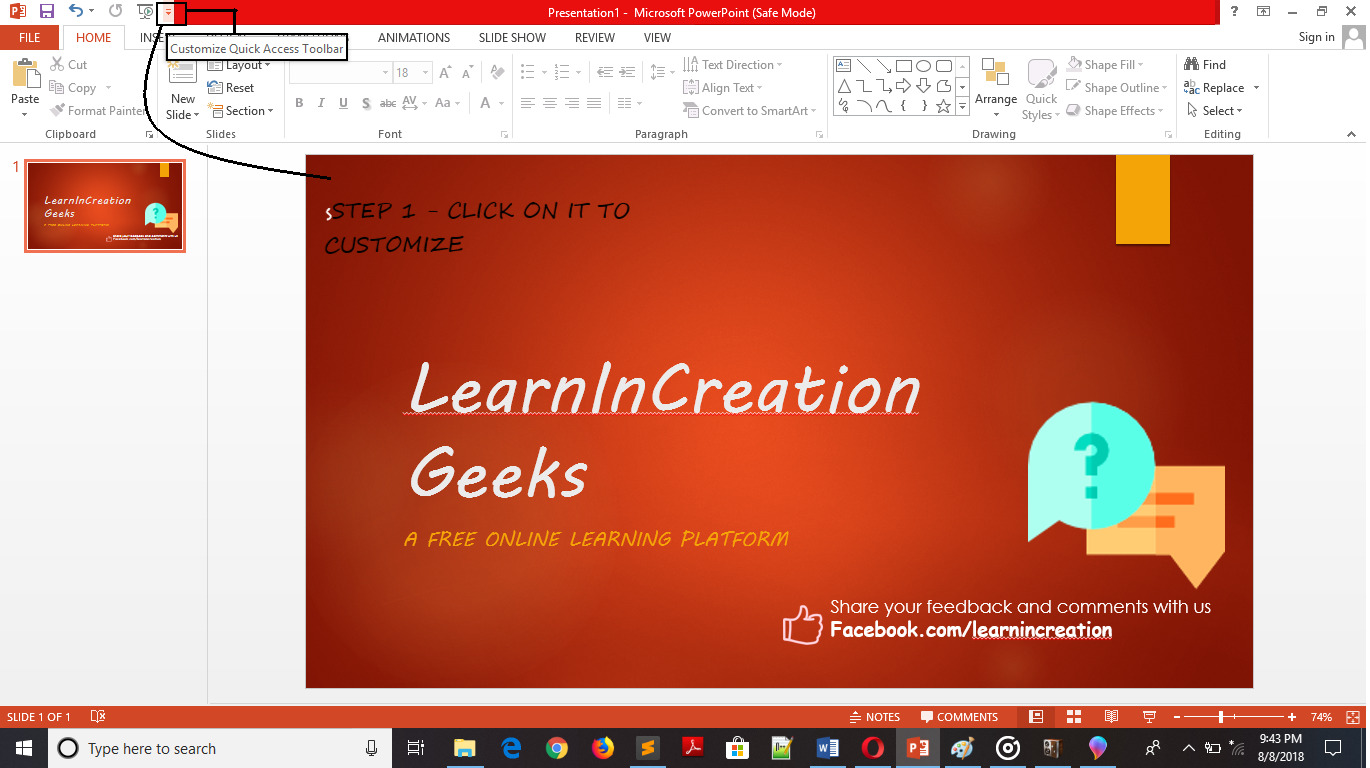Click the Sign in link
The image size is (1370, 768).
point(1316,38)
